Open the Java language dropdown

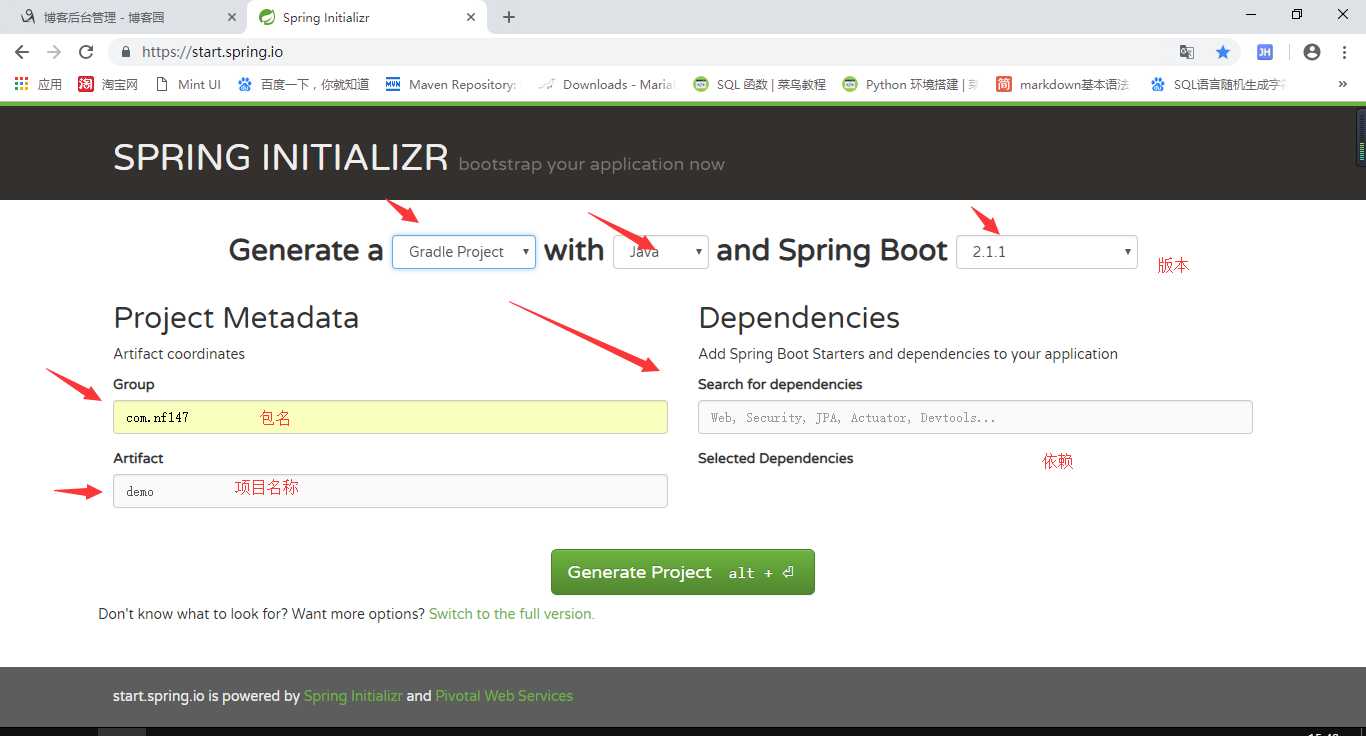tap(661, 252)
